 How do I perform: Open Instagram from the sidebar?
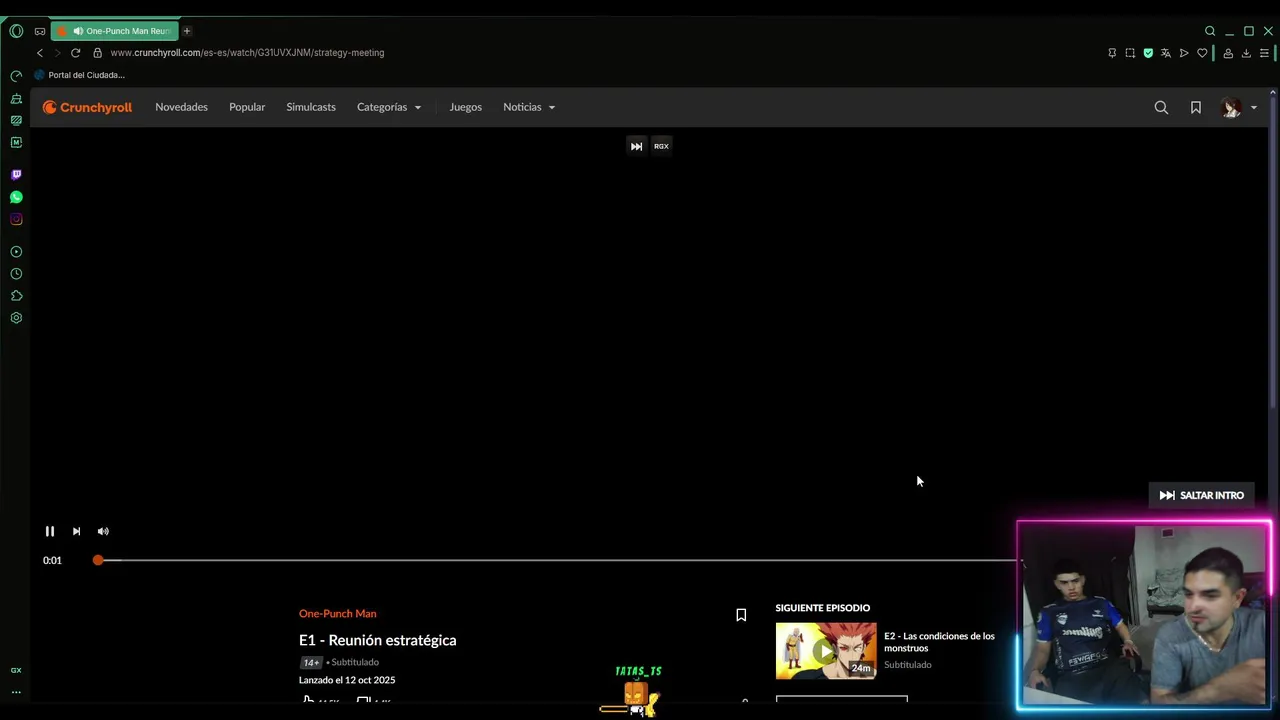(x=16, y=219)
